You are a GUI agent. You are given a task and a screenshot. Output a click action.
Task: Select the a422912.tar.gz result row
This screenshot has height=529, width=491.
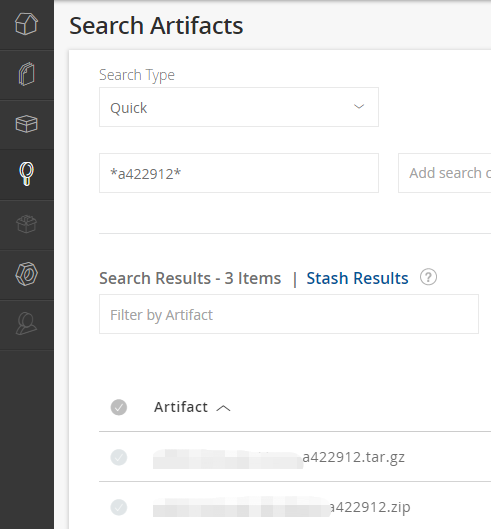[295, 457]
